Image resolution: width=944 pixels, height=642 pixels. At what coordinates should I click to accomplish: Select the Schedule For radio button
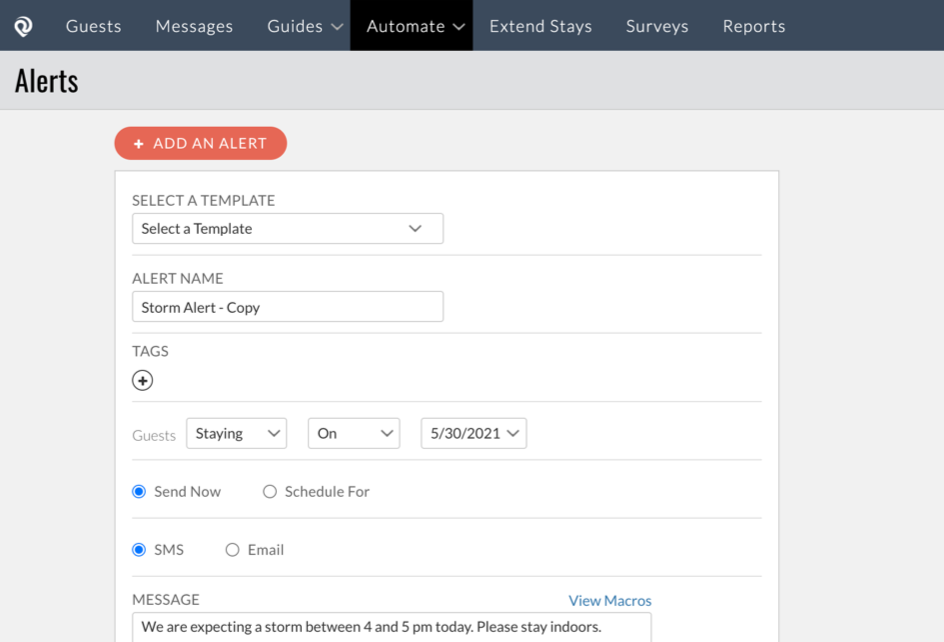[x=269, y=491]
